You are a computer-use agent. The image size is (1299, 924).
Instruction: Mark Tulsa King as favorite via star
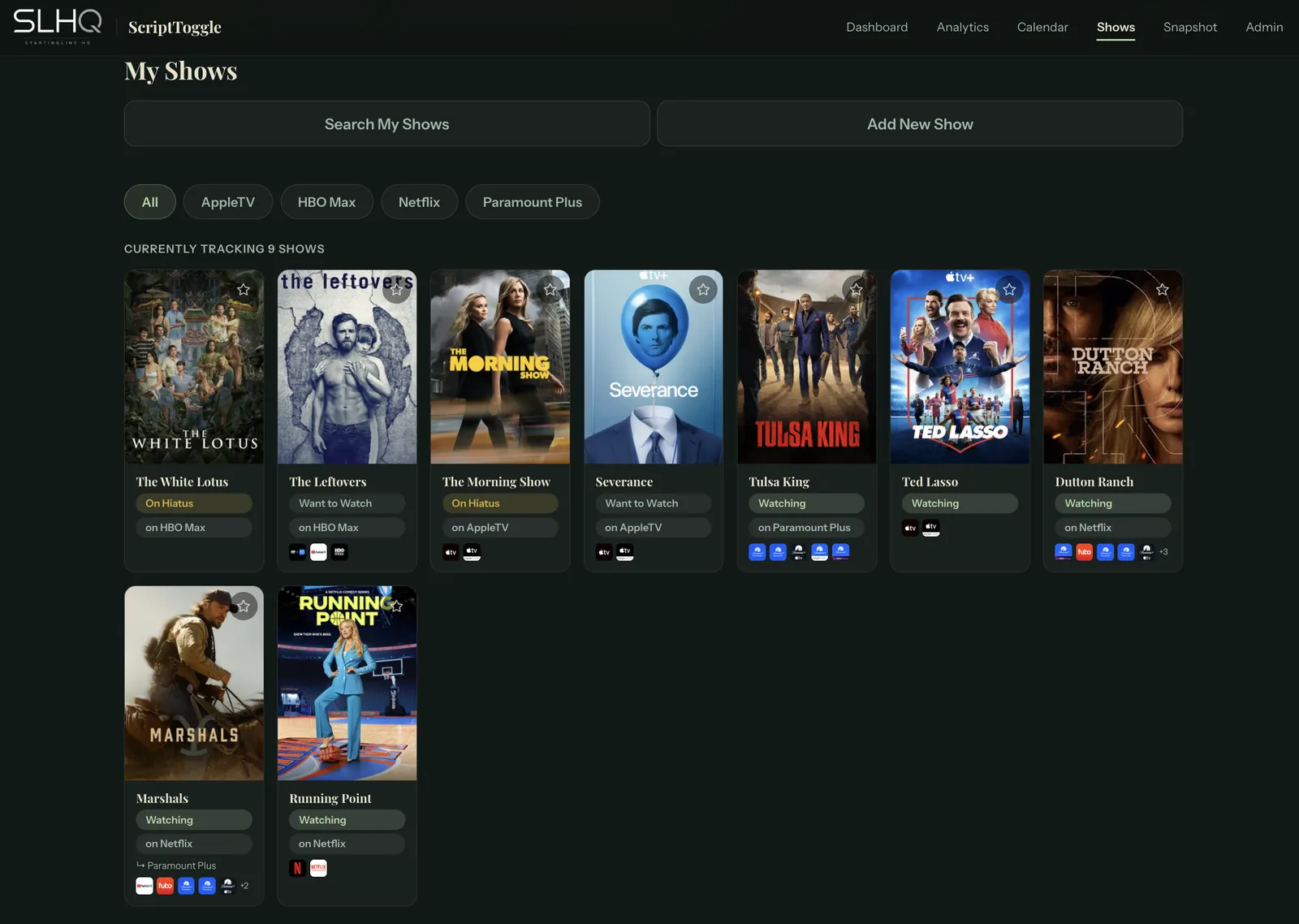click(x=856, y=290)
